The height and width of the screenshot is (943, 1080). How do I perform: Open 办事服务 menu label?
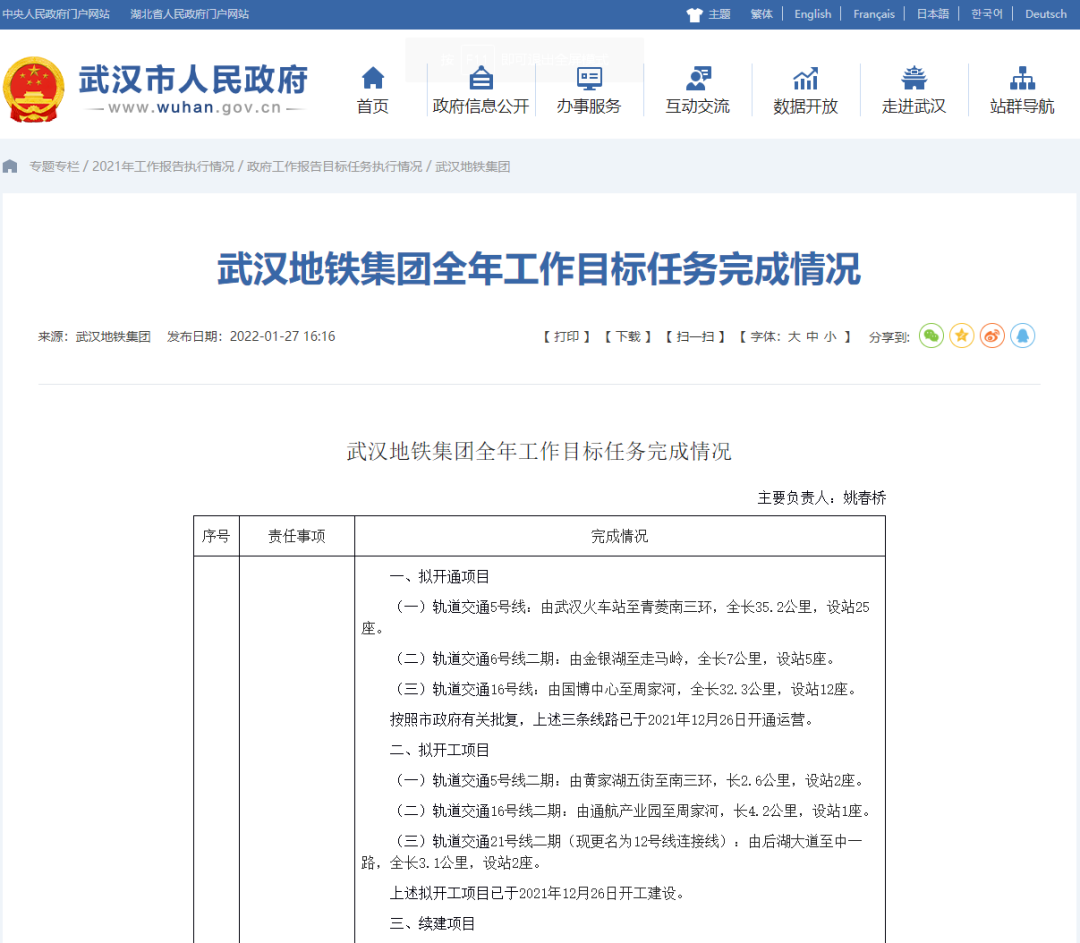[x=589, y=106]
